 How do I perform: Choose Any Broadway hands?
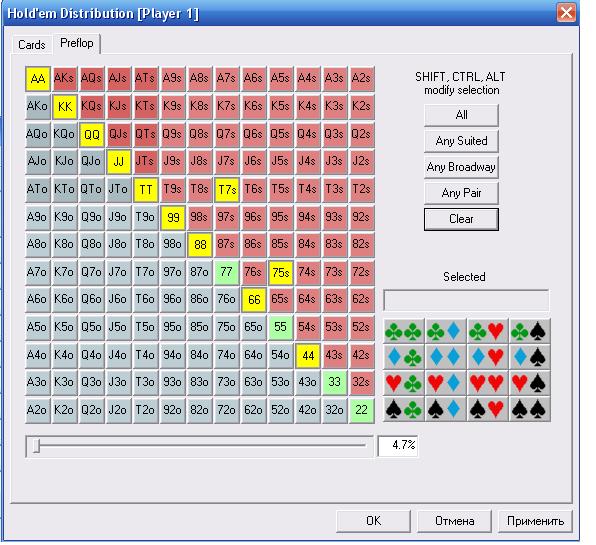tap(461, 167)
